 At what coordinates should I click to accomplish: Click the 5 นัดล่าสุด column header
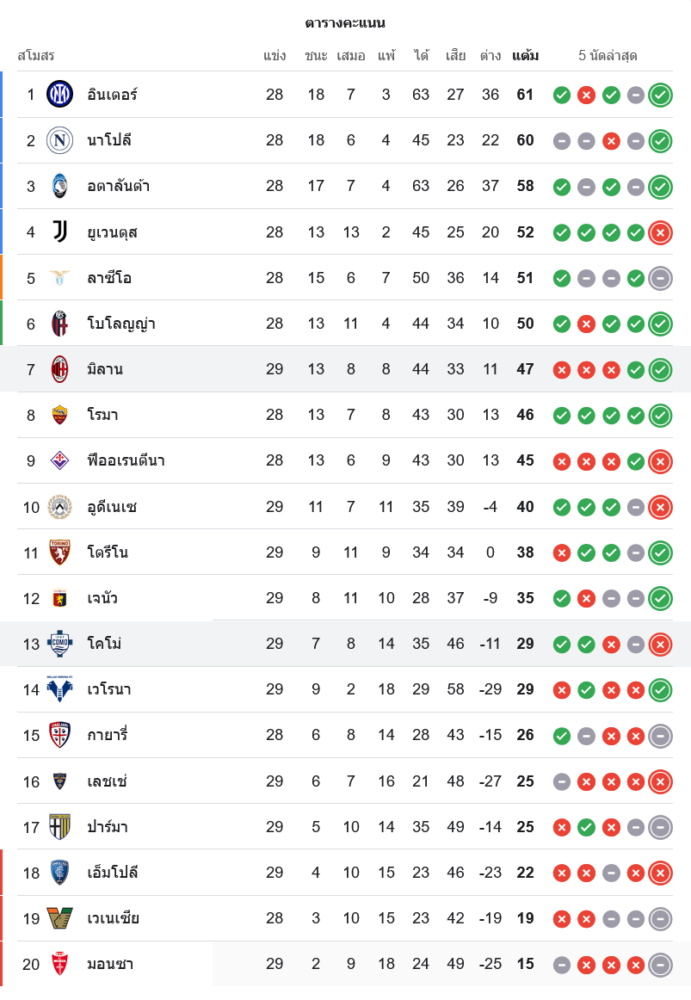click(608, 56)
